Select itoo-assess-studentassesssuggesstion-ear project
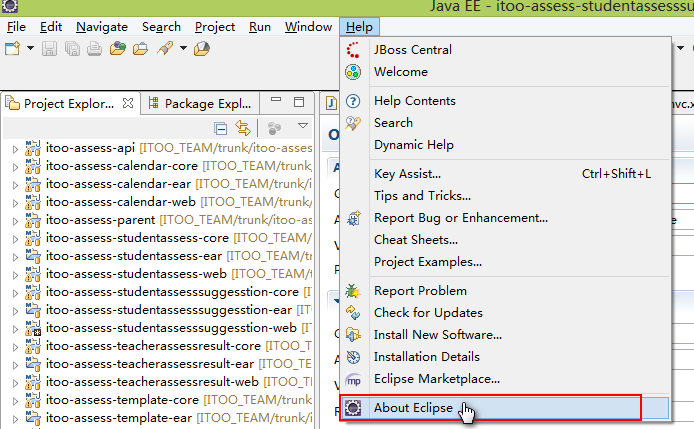 tap(169, 310)
